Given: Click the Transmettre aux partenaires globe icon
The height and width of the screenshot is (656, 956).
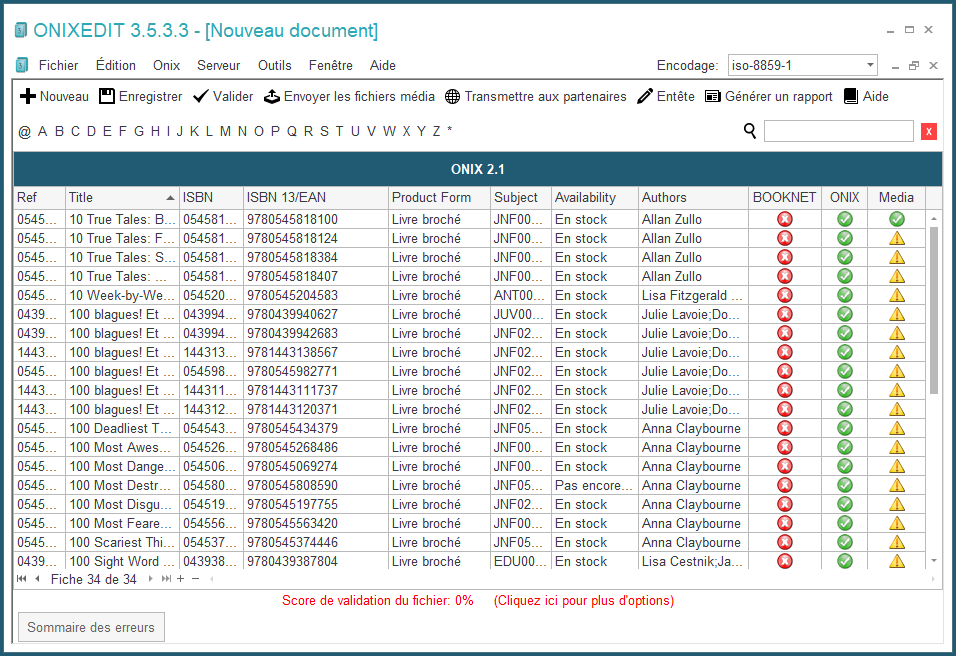Looking at the screenshot, I should click(452, 96).
